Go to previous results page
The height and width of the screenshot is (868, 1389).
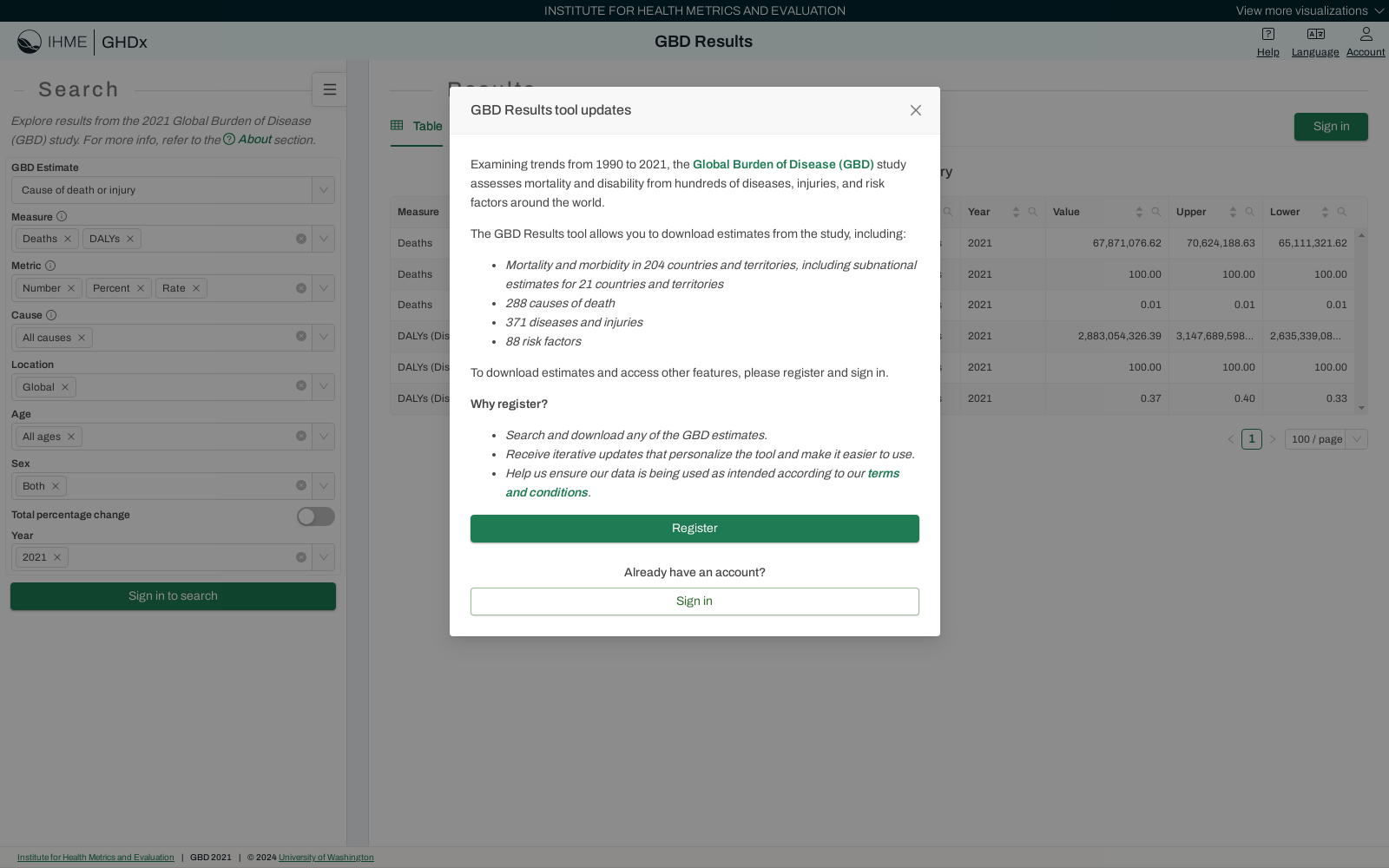[1230, 439]
